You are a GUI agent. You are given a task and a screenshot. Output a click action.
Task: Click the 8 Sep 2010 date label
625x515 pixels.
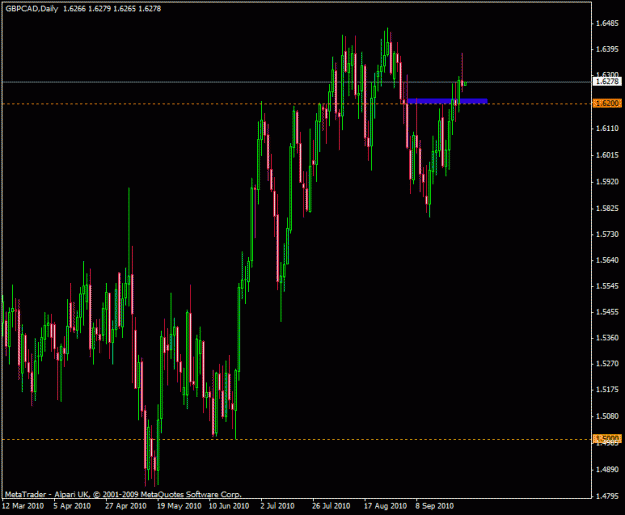coord(434,506)
